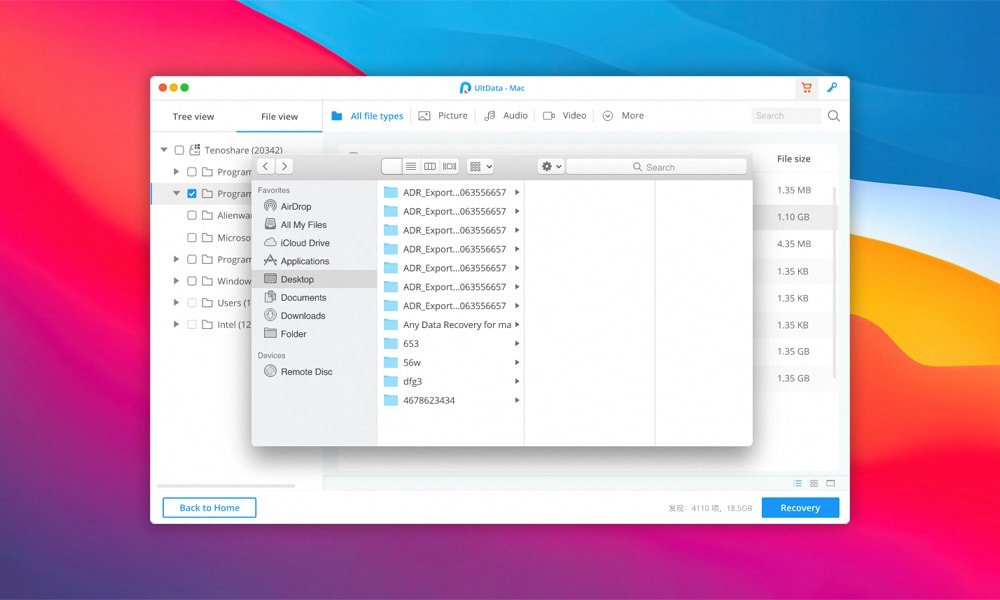Check the Tenoshare root checkbox

(x=179, y=150)
